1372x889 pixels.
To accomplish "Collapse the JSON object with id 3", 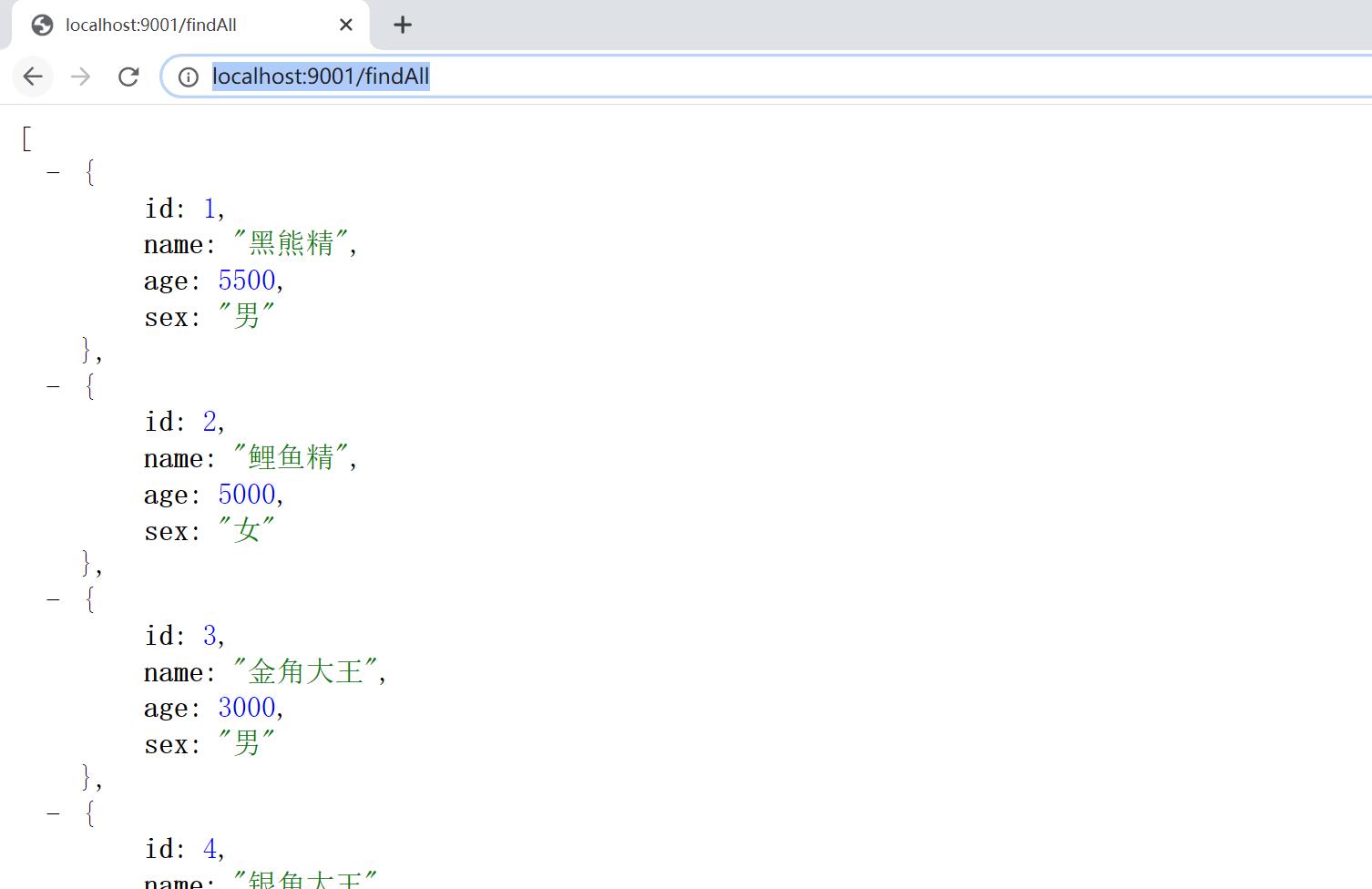I will [x=54, y=599].
